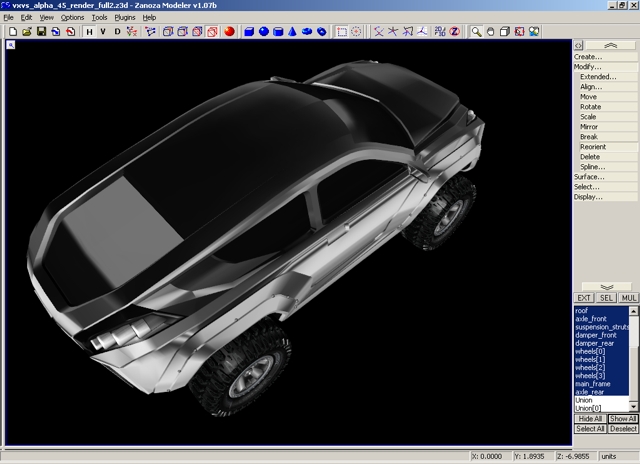Click the Deselect button
The height and width of the screenshot is (464, 640).
(x=622, y=429)
